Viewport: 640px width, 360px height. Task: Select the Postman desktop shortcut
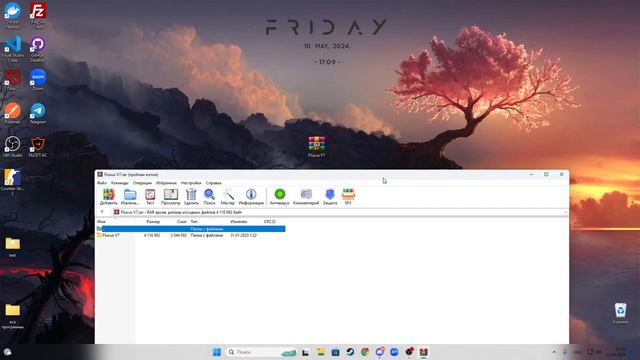(x=12, y=113)
